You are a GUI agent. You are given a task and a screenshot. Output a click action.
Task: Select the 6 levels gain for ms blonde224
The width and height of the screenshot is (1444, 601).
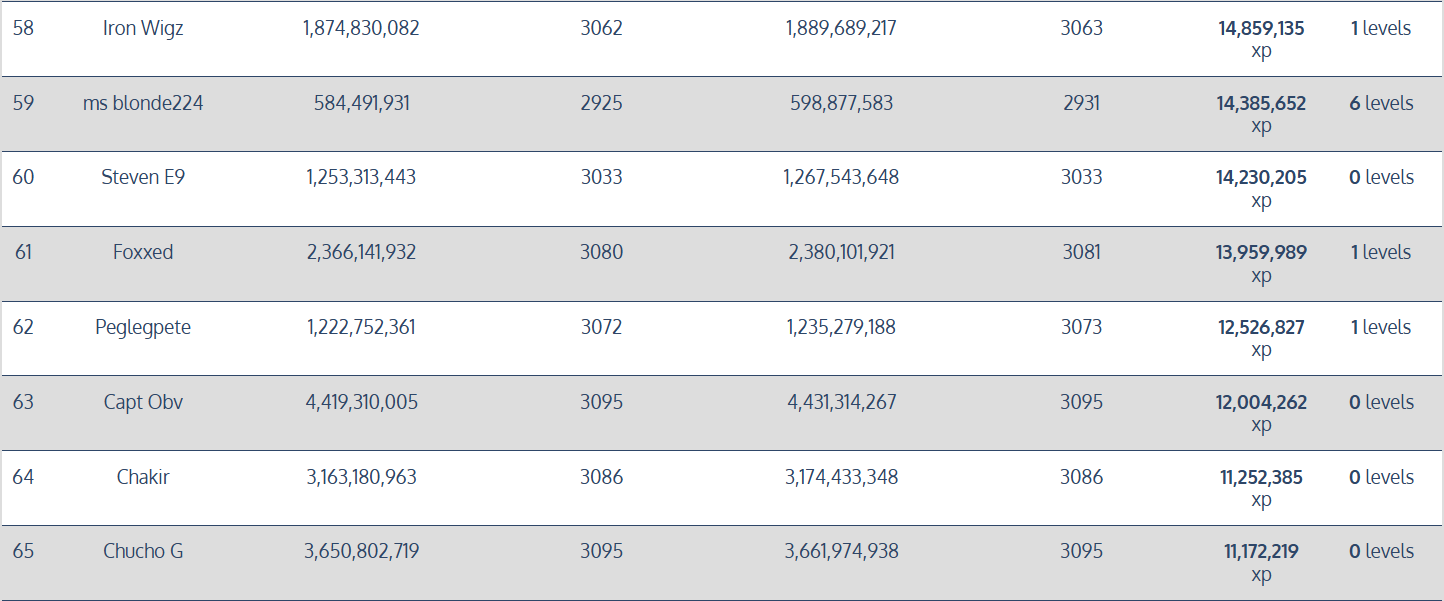(1381, 103)
